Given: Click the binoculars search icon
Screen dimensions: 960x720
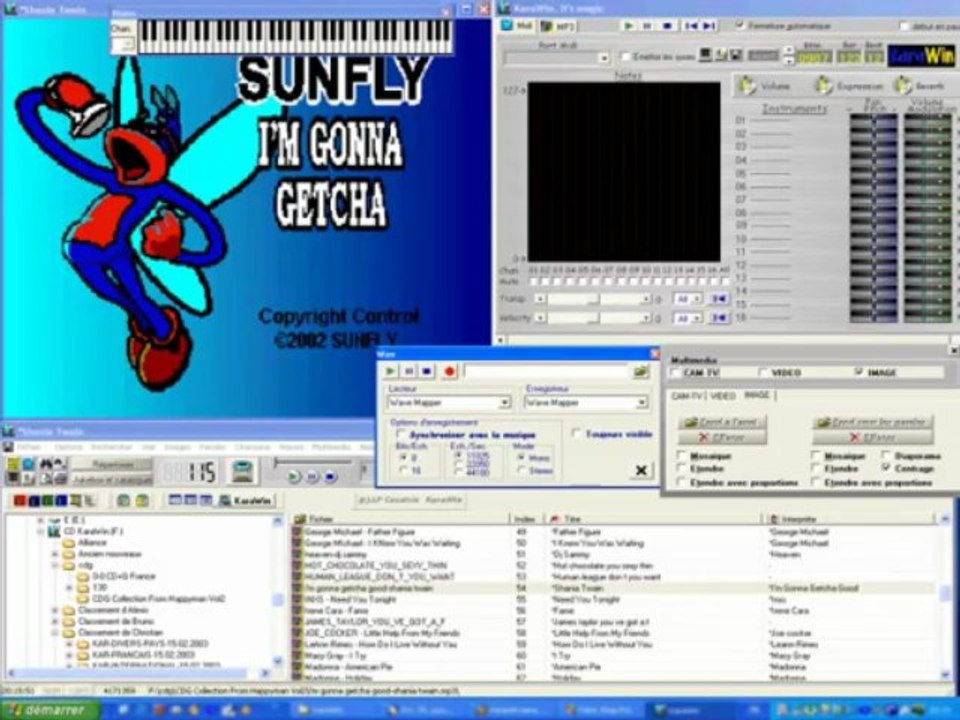Looking at the screenshot, I should pyautogui.click(x=46, y=464).
